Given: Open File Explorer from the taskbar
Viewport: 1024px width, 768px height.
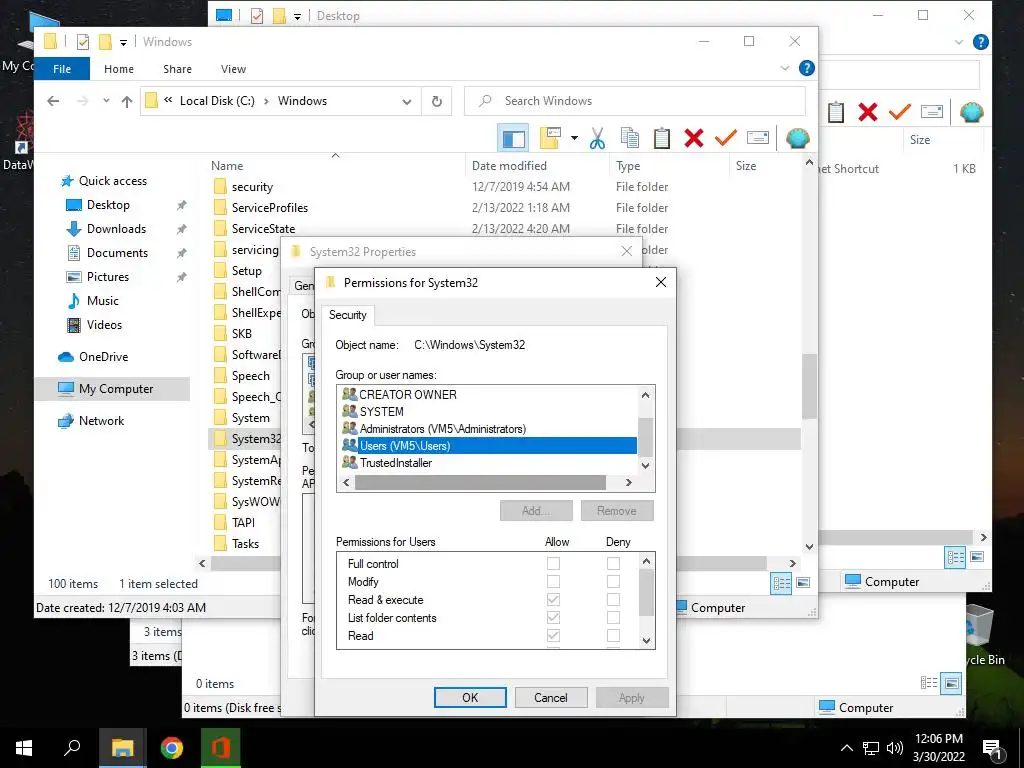Looking at the screenshot, I should click(122, 748).
